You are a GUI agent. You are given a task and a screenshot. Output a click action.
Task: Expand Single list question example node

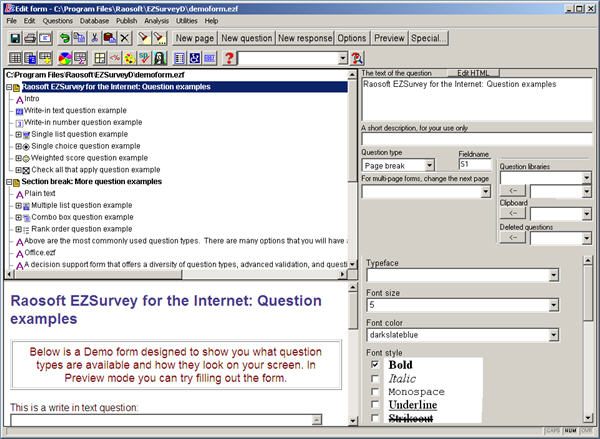(18, 134)
